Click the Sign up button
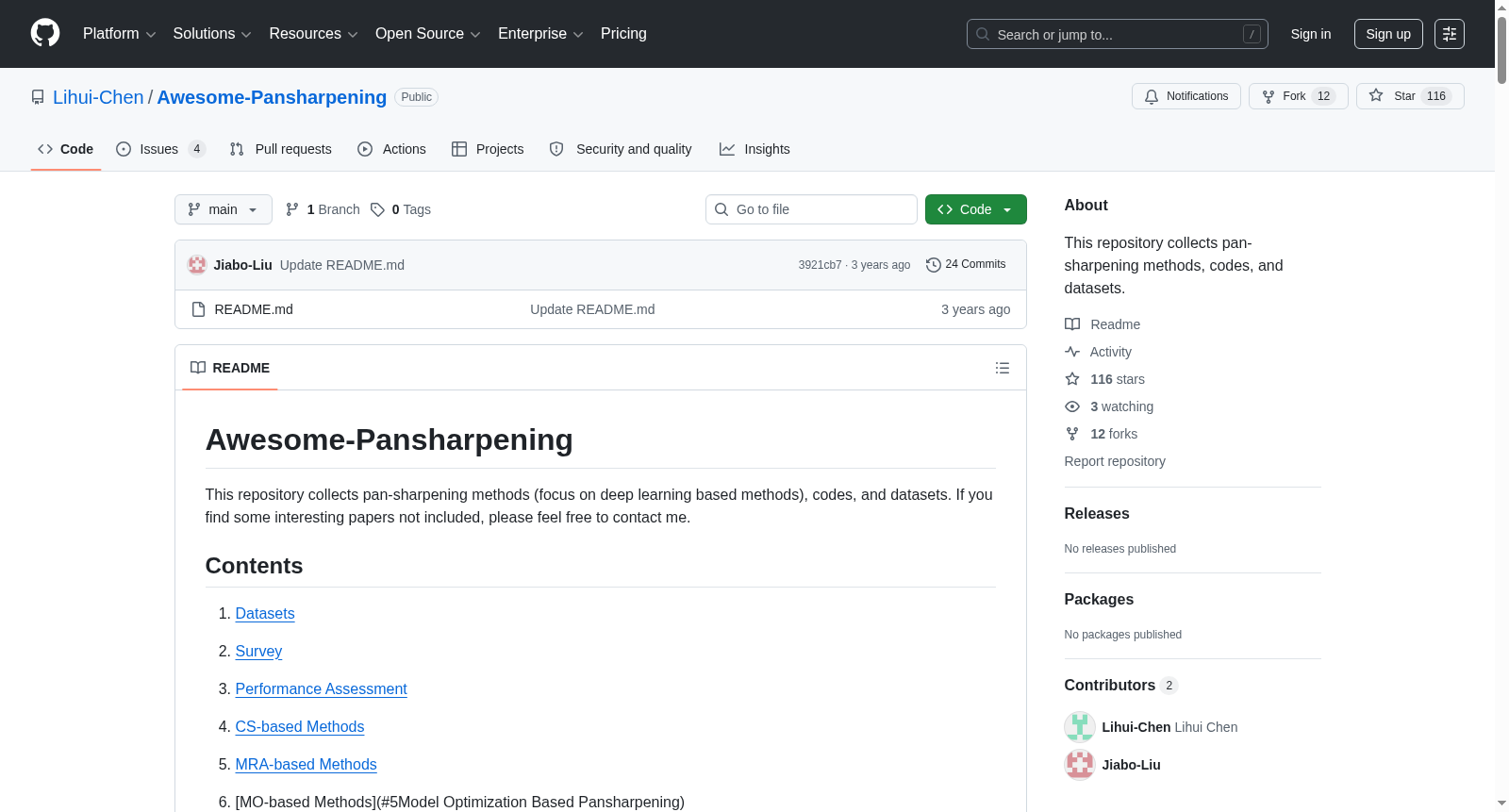The width and height of the screenshot is (1509, 812). (1388, 34)
